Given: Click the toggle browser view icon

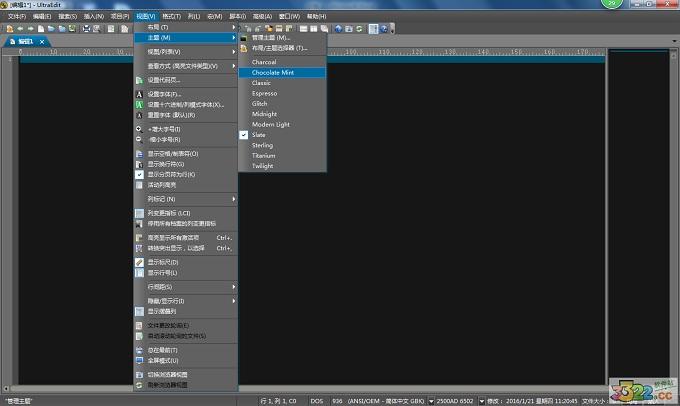Looking at the screenshot, I should click(x=139, y=374).
